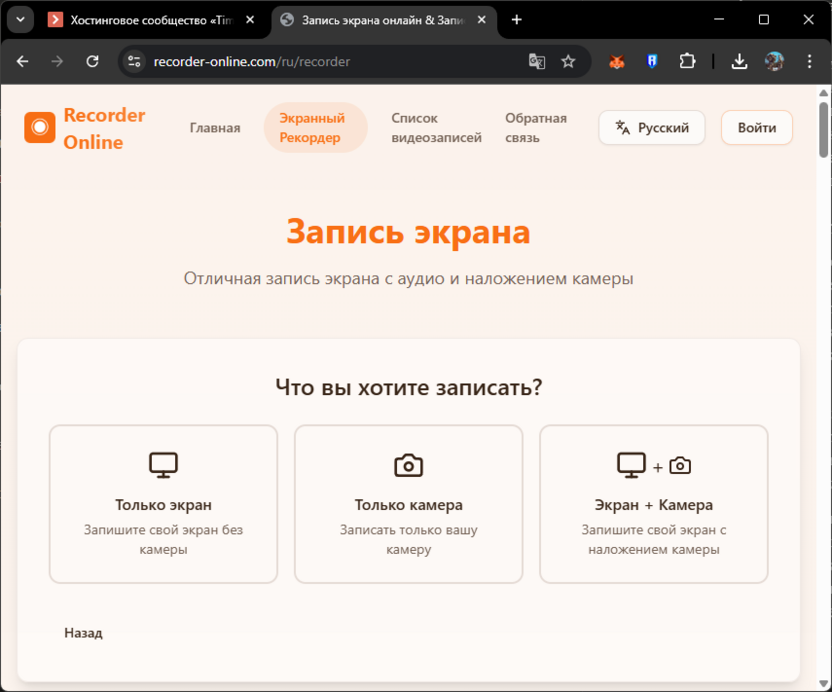Select the monitor icon on «Только экран» card
Viewport: 832px width, 692px height.
(162, 464)
